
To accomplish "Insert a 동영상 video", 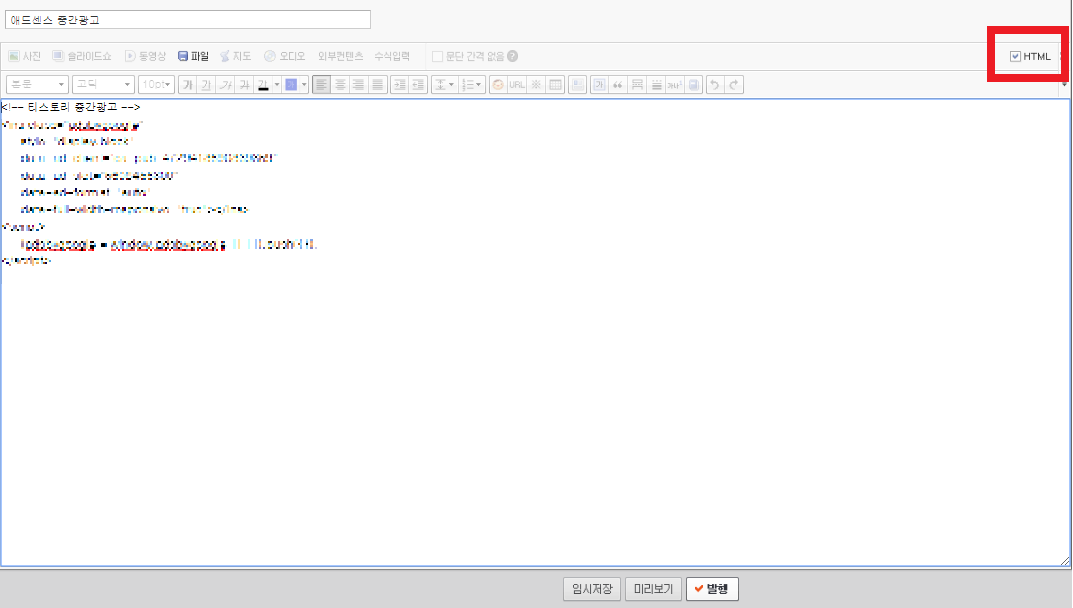I will pyautogui.click(x=145, y=56).
